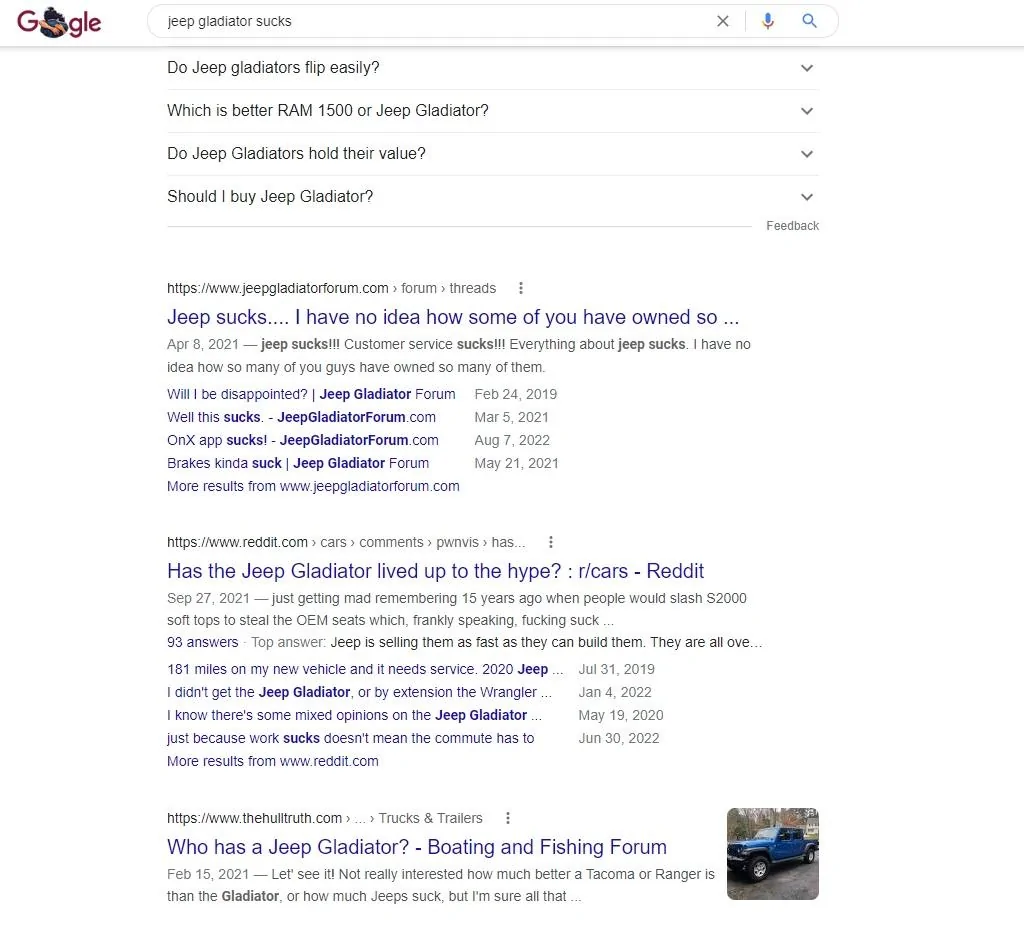Click the 'Top answer: Jeep is selling them' snippet
The width and height of the screenshot is (1024, 931).
(x=507, y=642)
